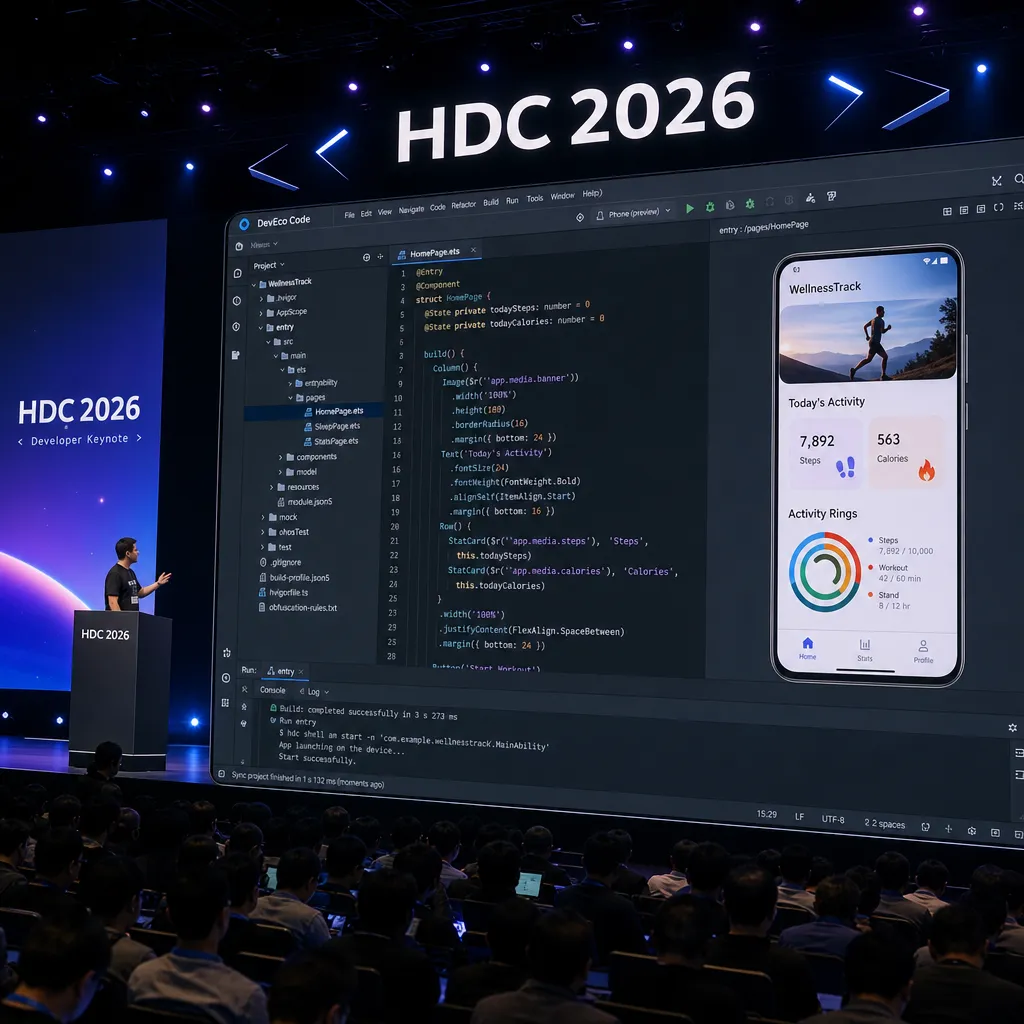Open hvigorfile.ts in the project tree
This screenshot has height=1024, width=1024.
click(283, 593)
